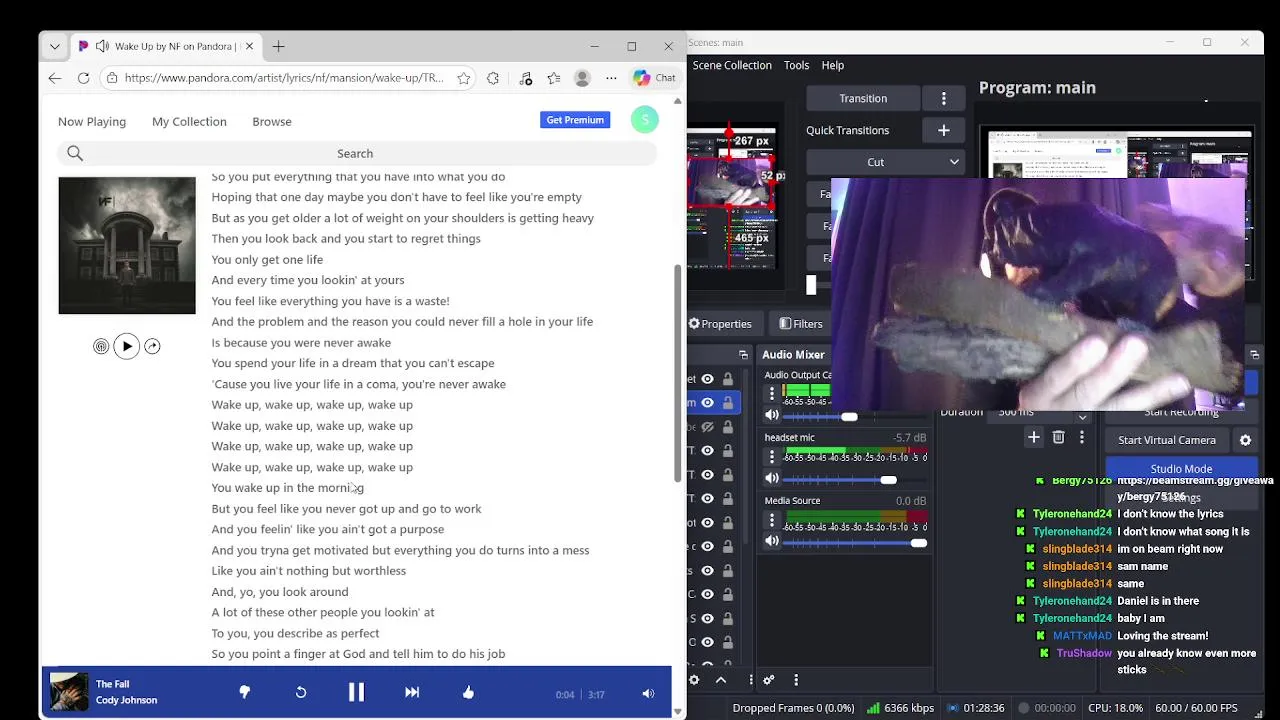Open the Pandora profile avatar
This screenshot has height=720, width=1280.
click(x=645, y=120)
